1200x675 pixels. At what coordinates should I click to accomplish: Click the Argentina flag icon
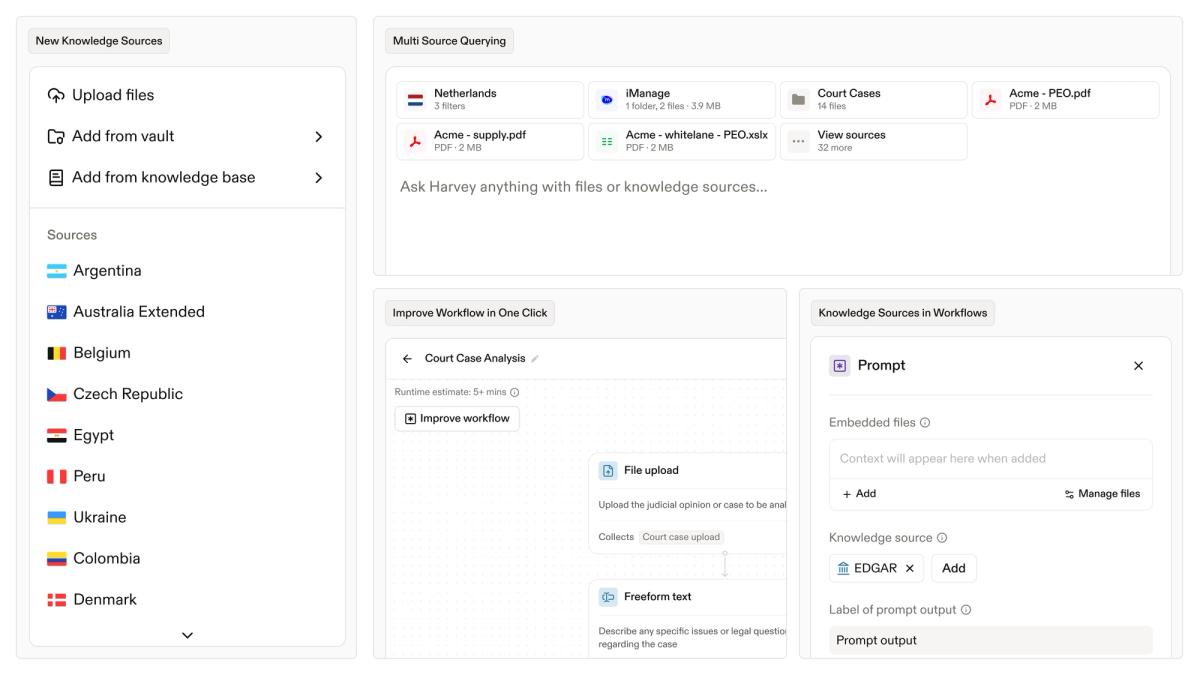57,271
